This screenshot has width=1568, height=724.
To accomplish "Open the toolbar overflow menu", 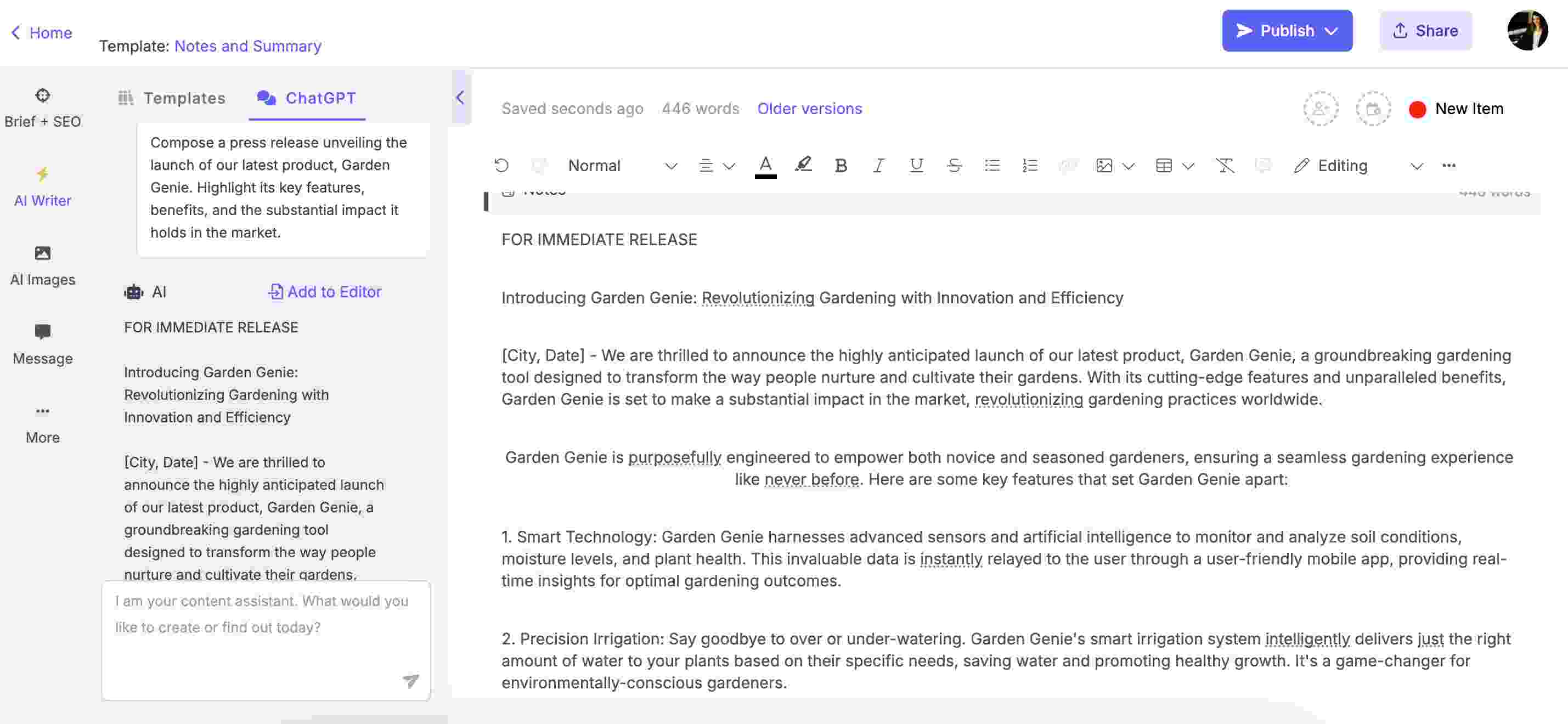I will (x=1449, y=166).
